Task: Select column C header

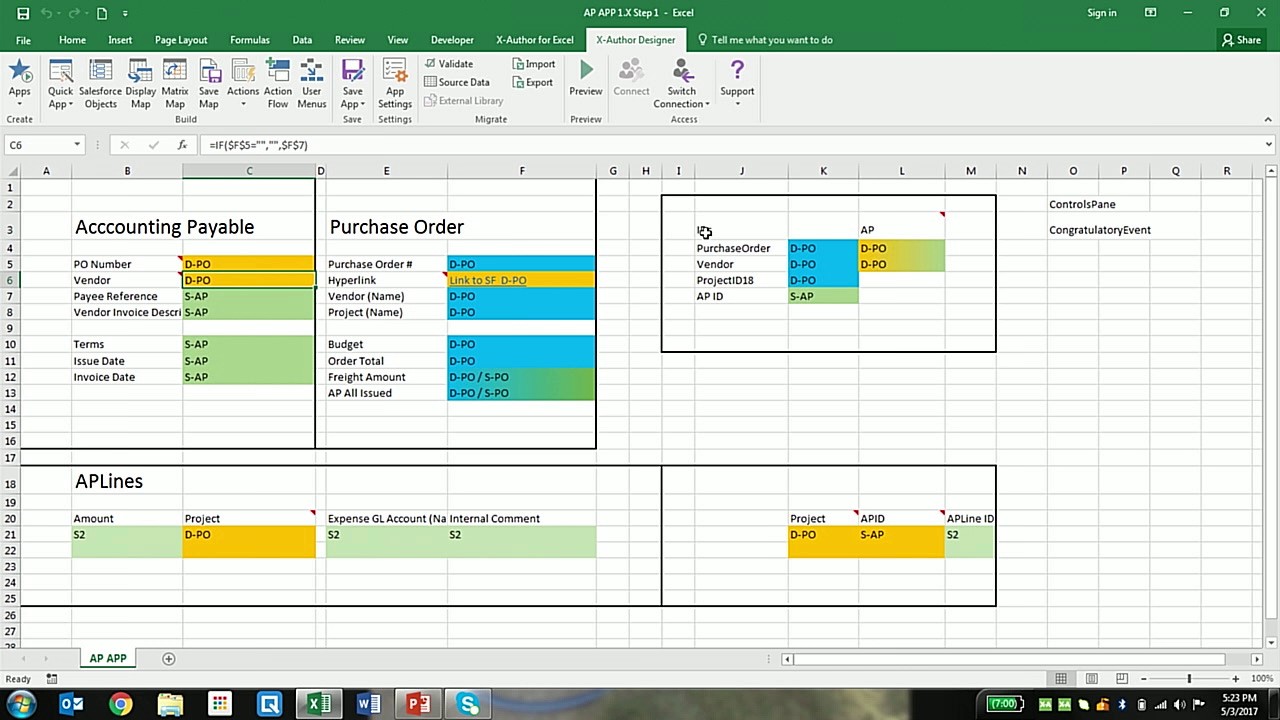Action: 249,171
